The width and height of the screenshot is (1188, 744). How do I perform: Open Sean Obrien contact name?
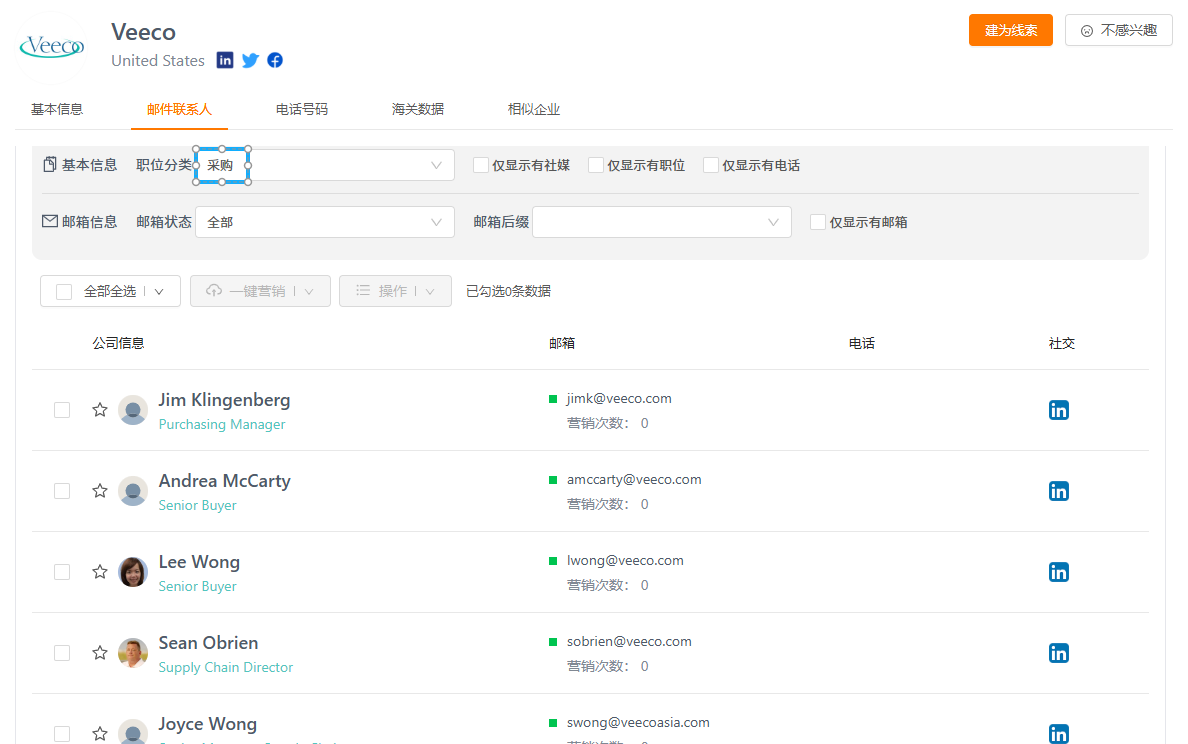[x=208, y=642]
